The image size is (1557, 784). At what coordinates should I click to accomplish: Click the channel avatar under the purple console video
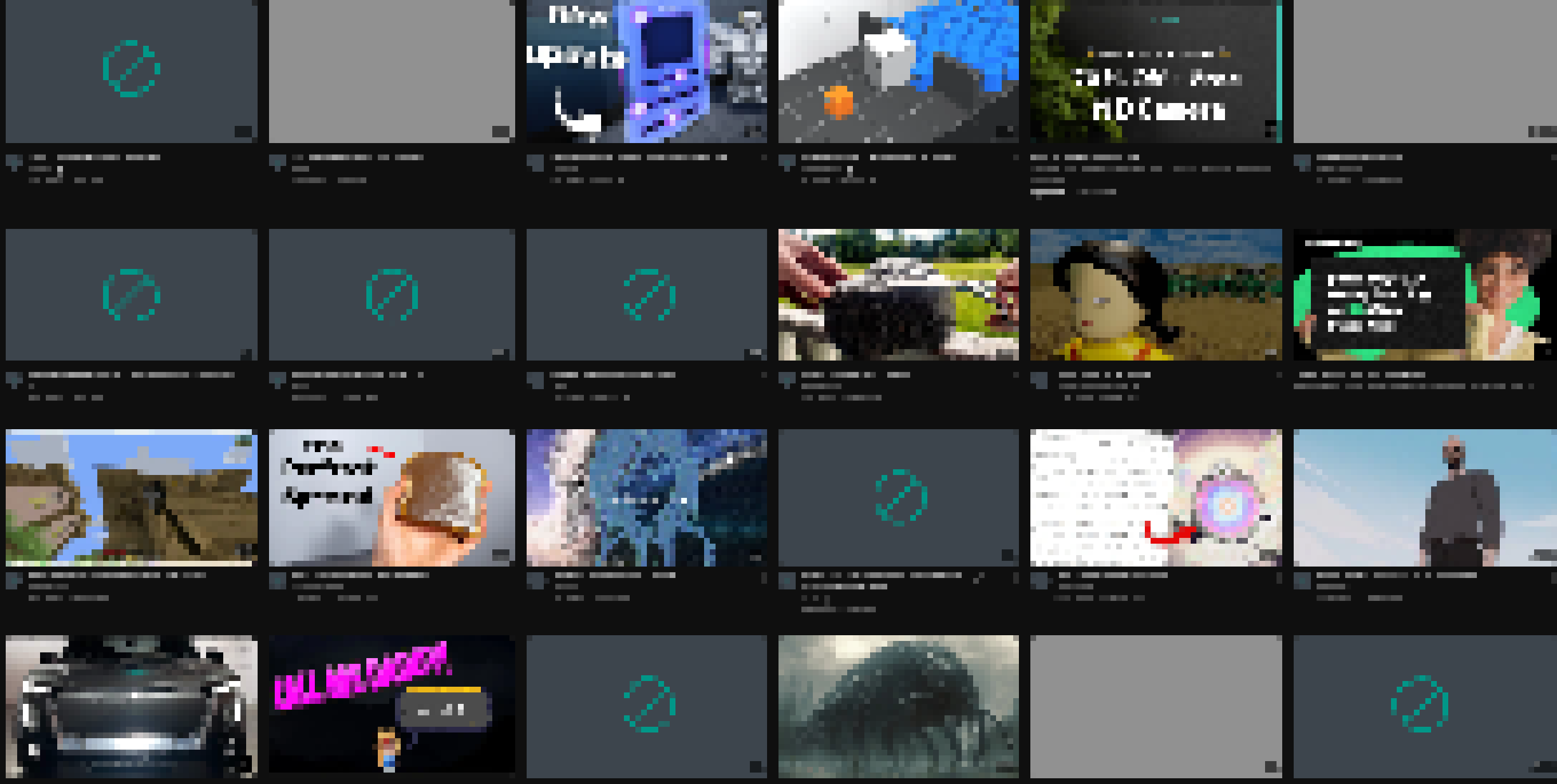(x=536, y=163)
